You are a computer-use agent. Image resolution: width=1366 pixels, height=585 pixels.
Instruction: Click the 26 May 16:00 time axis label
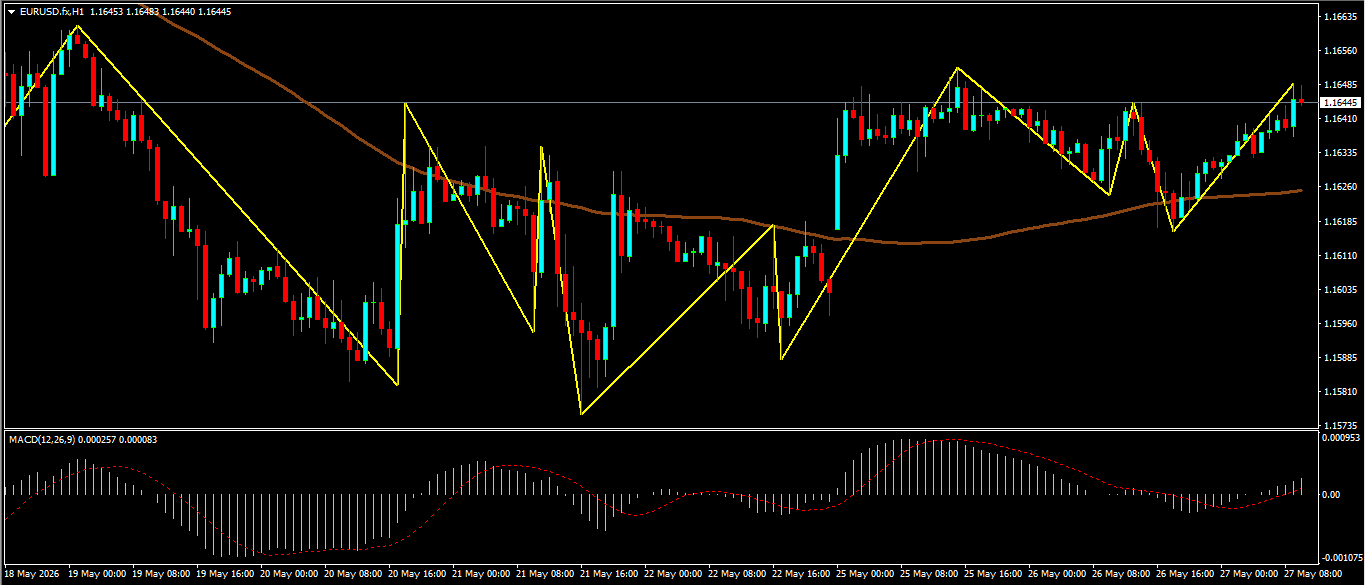click(x=1186, y=575)
